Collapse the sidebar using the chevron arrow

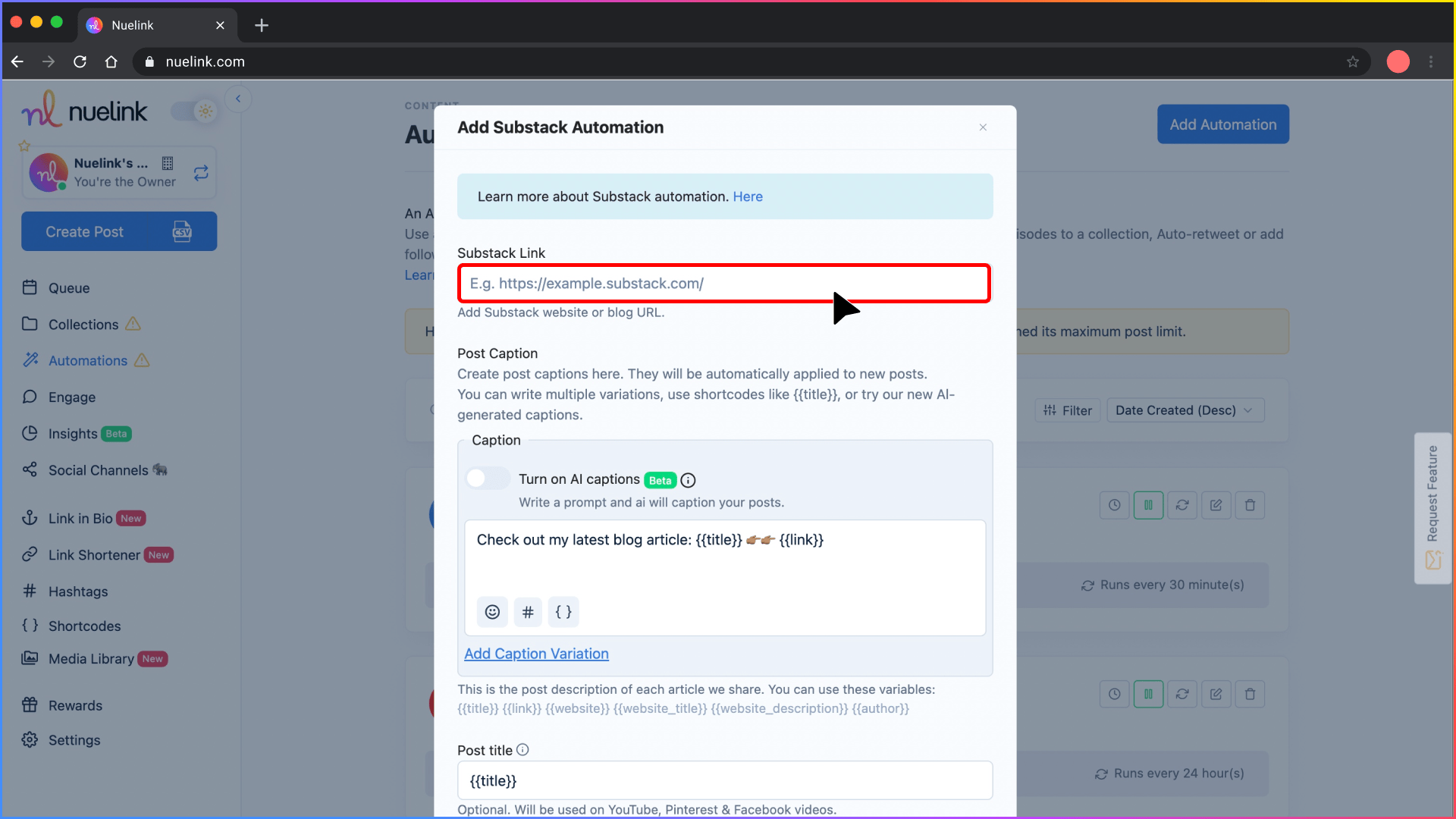pos(239,99)
